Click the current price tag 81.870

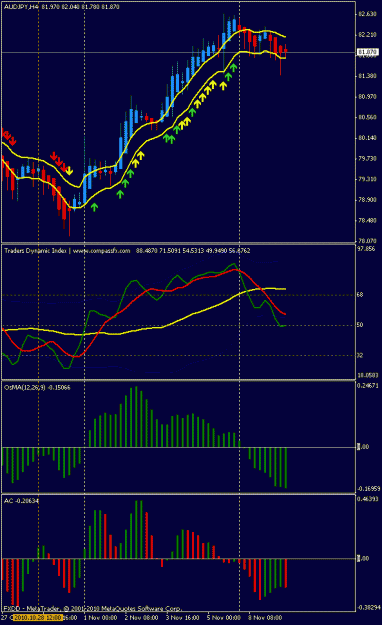(367, 52)
